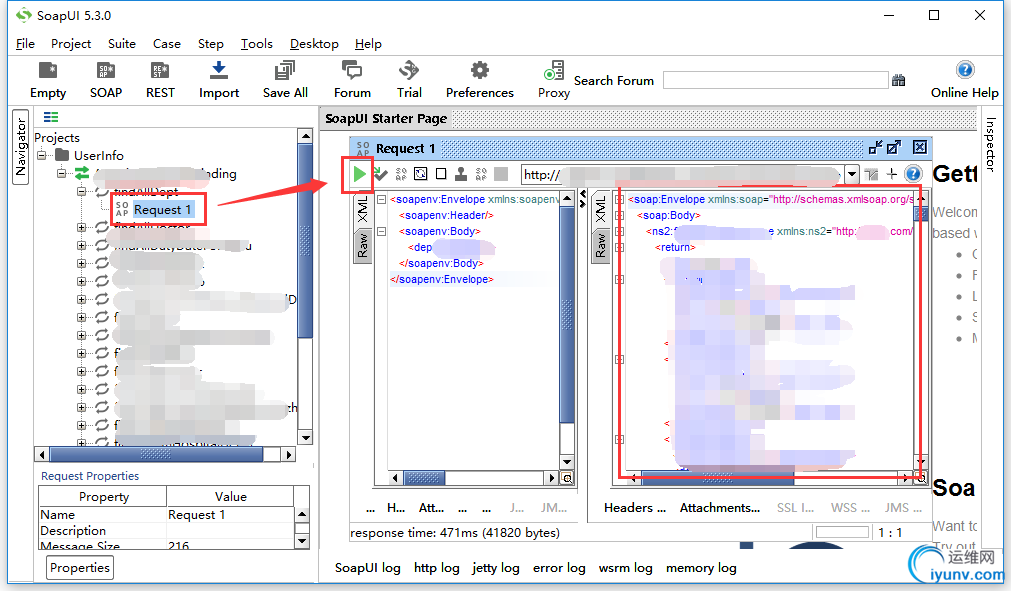Image resolution: width=1011 pixels, height=591 pixels.
Task: Click the Properties button
Action: point(80,568)
